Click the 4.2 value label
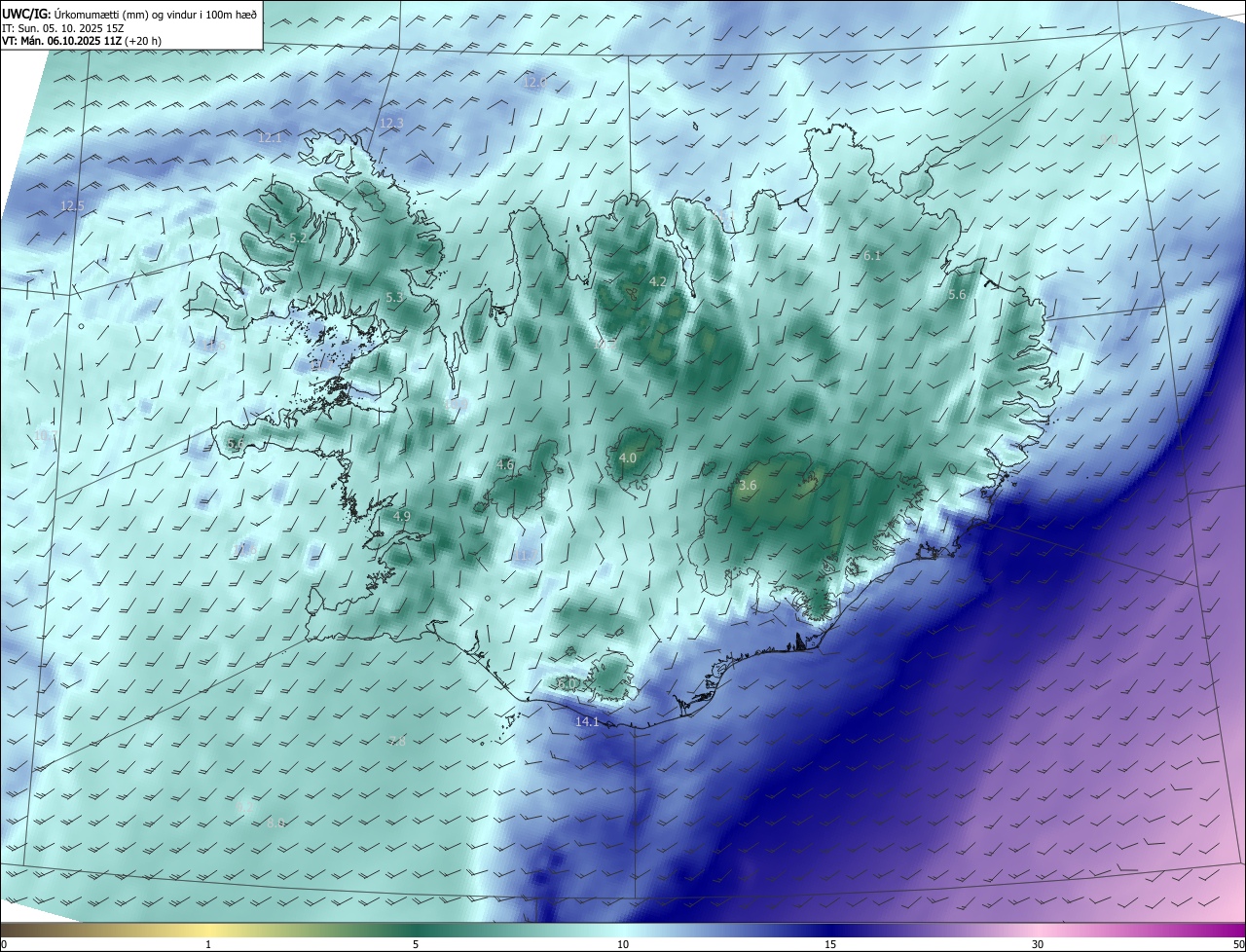 coord(658,281)
